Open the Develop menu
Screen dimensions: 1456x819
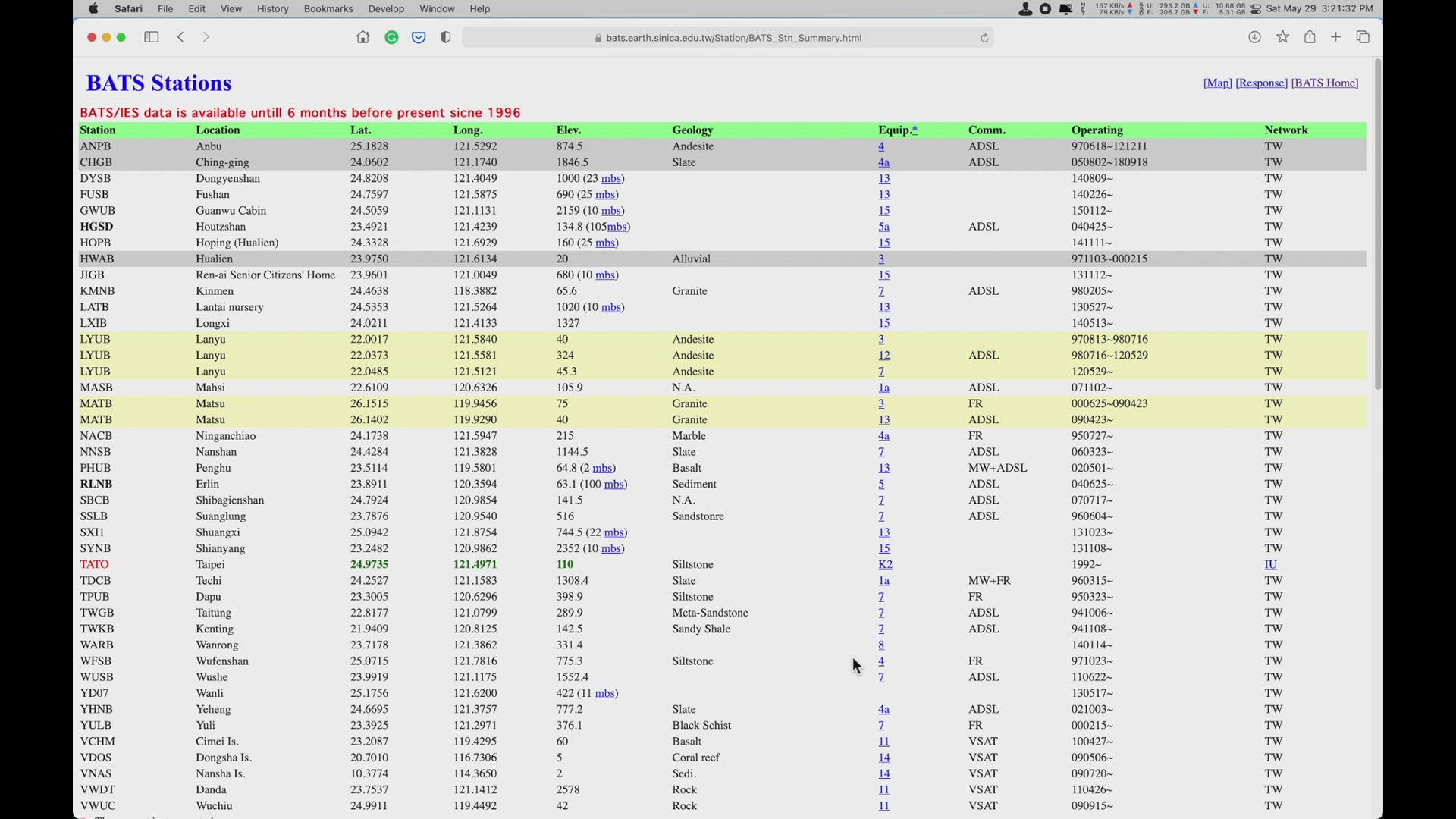[x=386, y=9]
